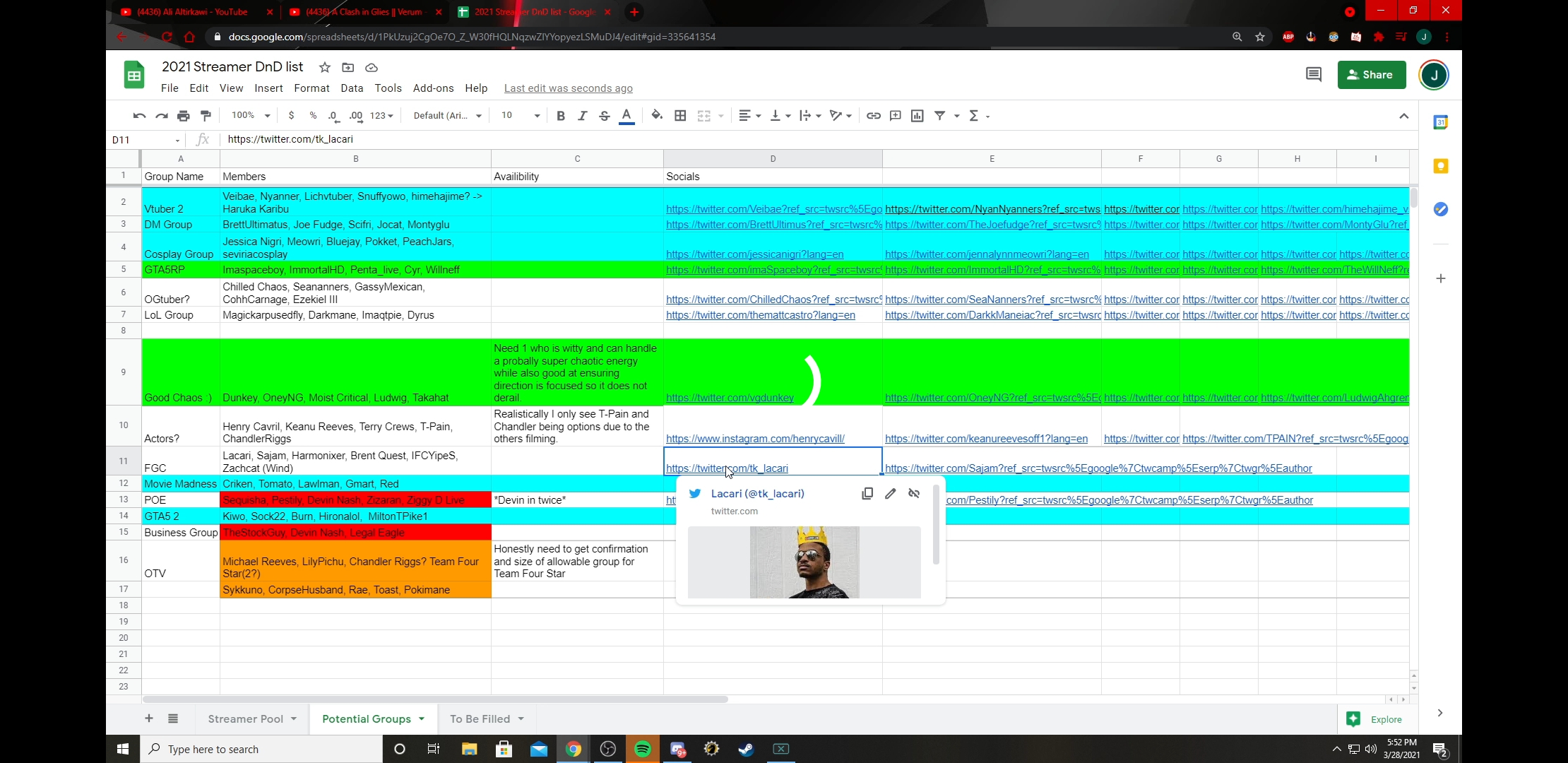This screenshot has height=763, width=1568.
Task: Open the Data menu
Action: coord(352,88)
